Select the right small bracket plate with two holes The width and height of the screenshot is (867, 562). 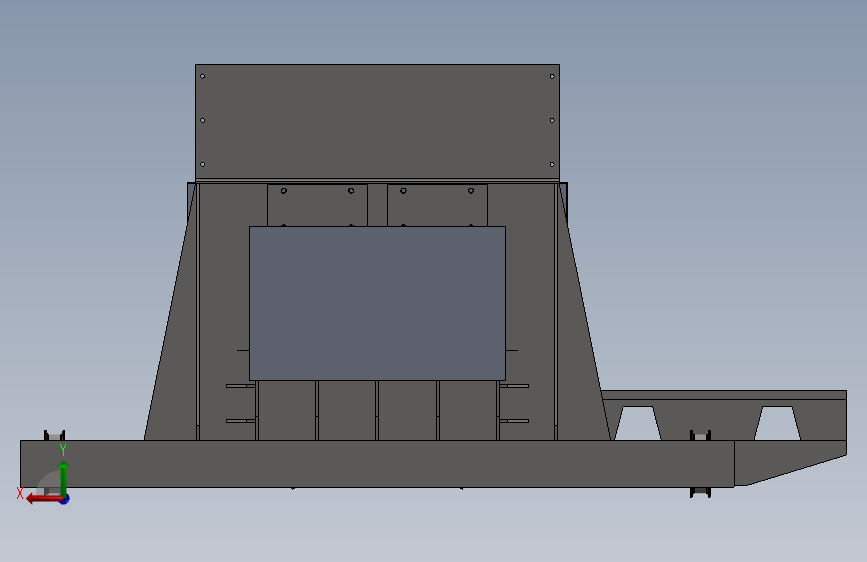tap(437, 205)
